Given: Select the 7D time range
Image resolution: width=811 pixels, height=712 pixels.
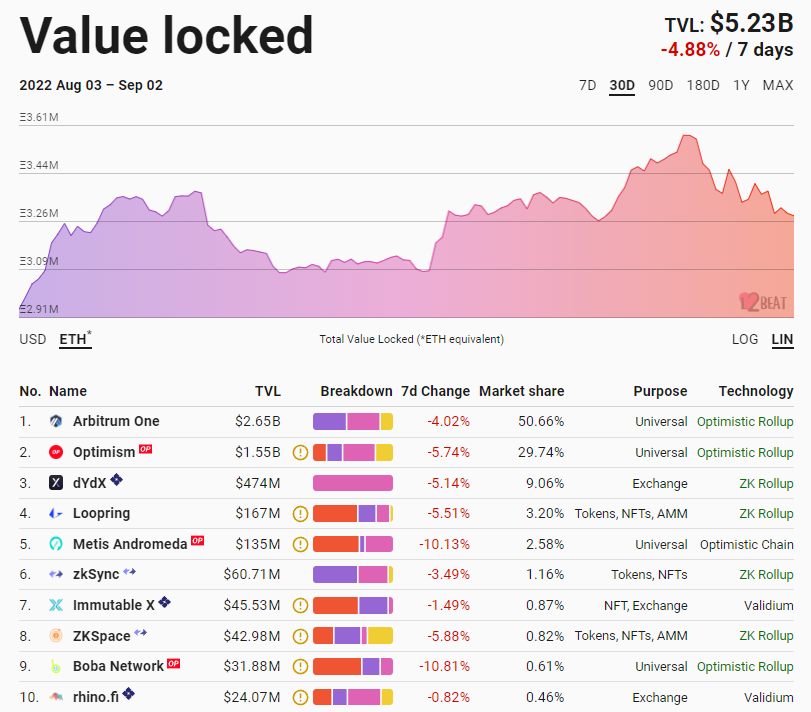Looking at the screenshot, I should click(588, 85).
